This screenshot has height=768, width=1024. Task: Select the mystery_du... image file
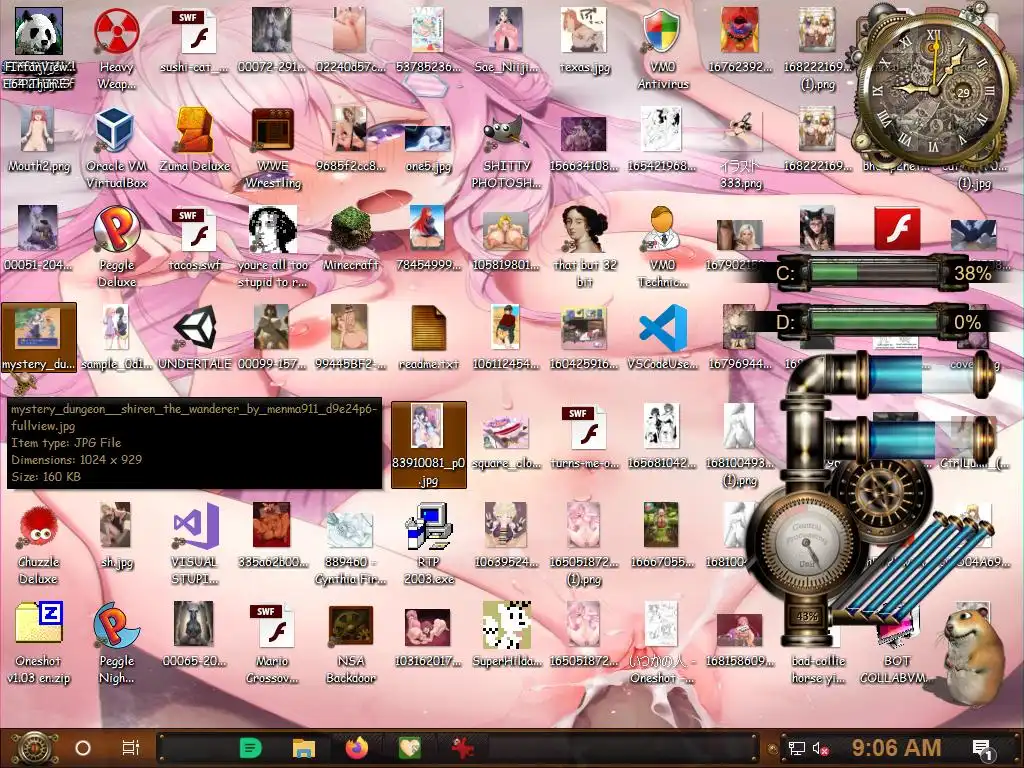(39, 338)
